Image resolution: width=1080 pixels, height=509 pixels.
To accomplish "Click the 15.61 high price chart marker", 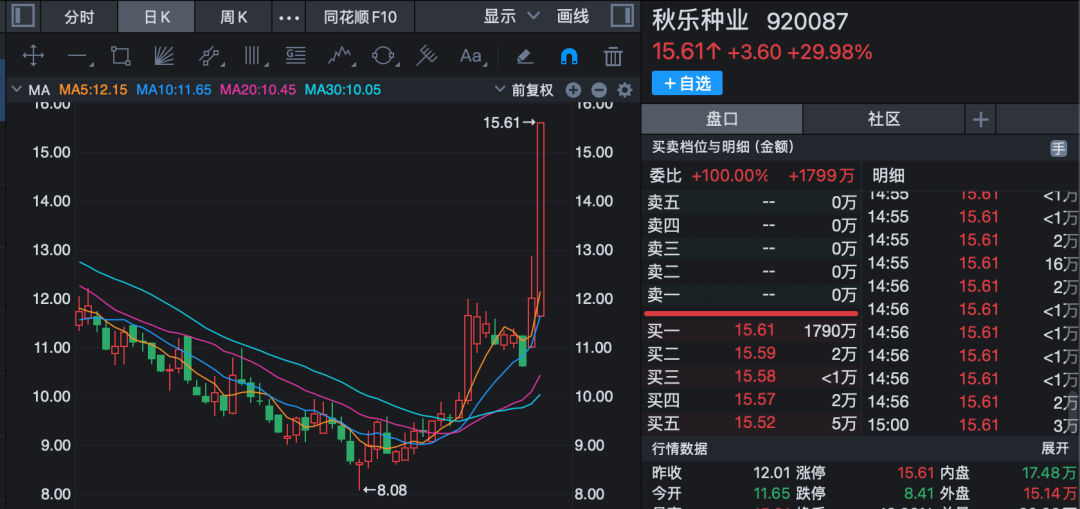I will [509, 123].
